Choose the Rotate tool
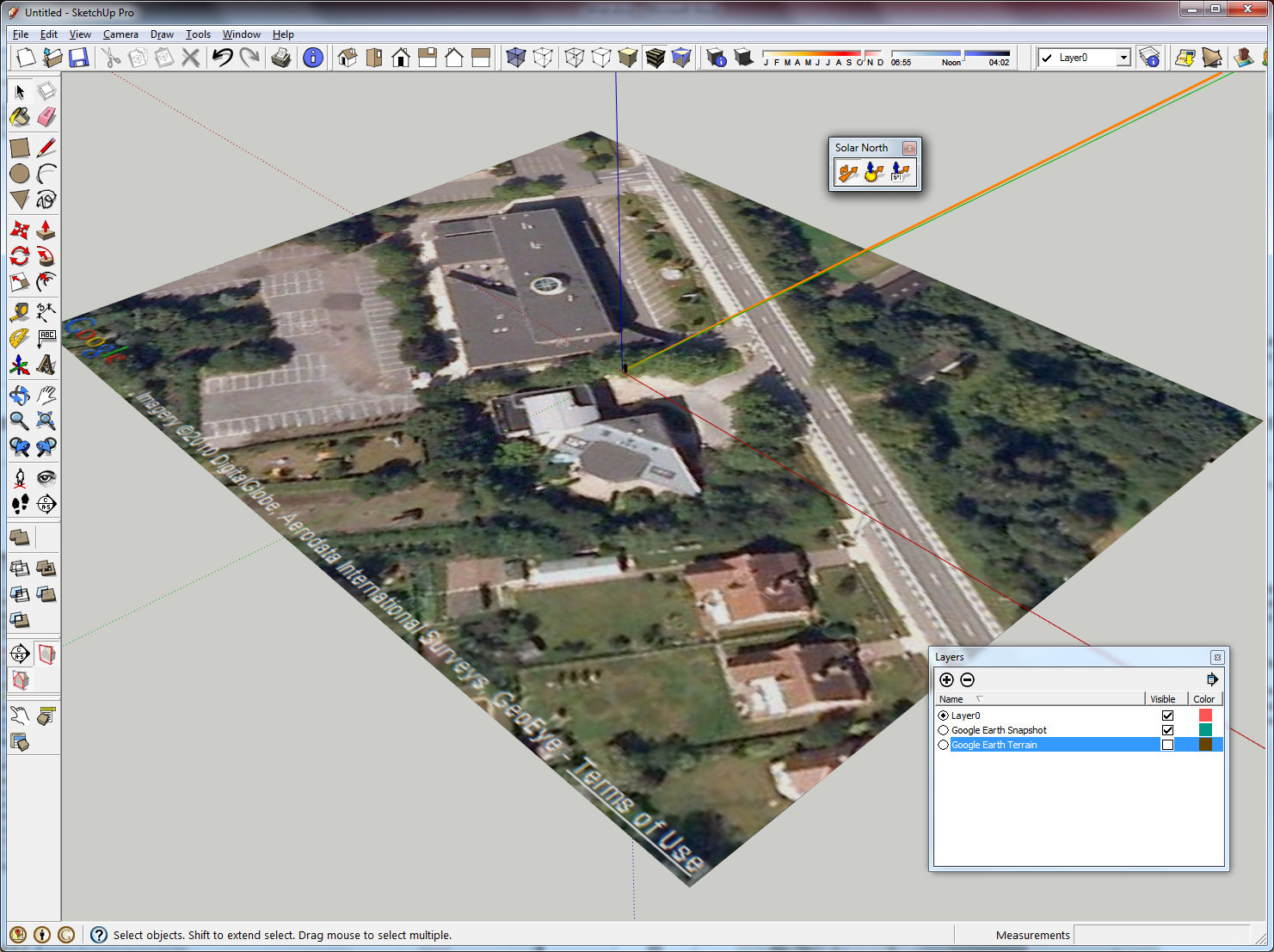 click(x=20, y=256)
